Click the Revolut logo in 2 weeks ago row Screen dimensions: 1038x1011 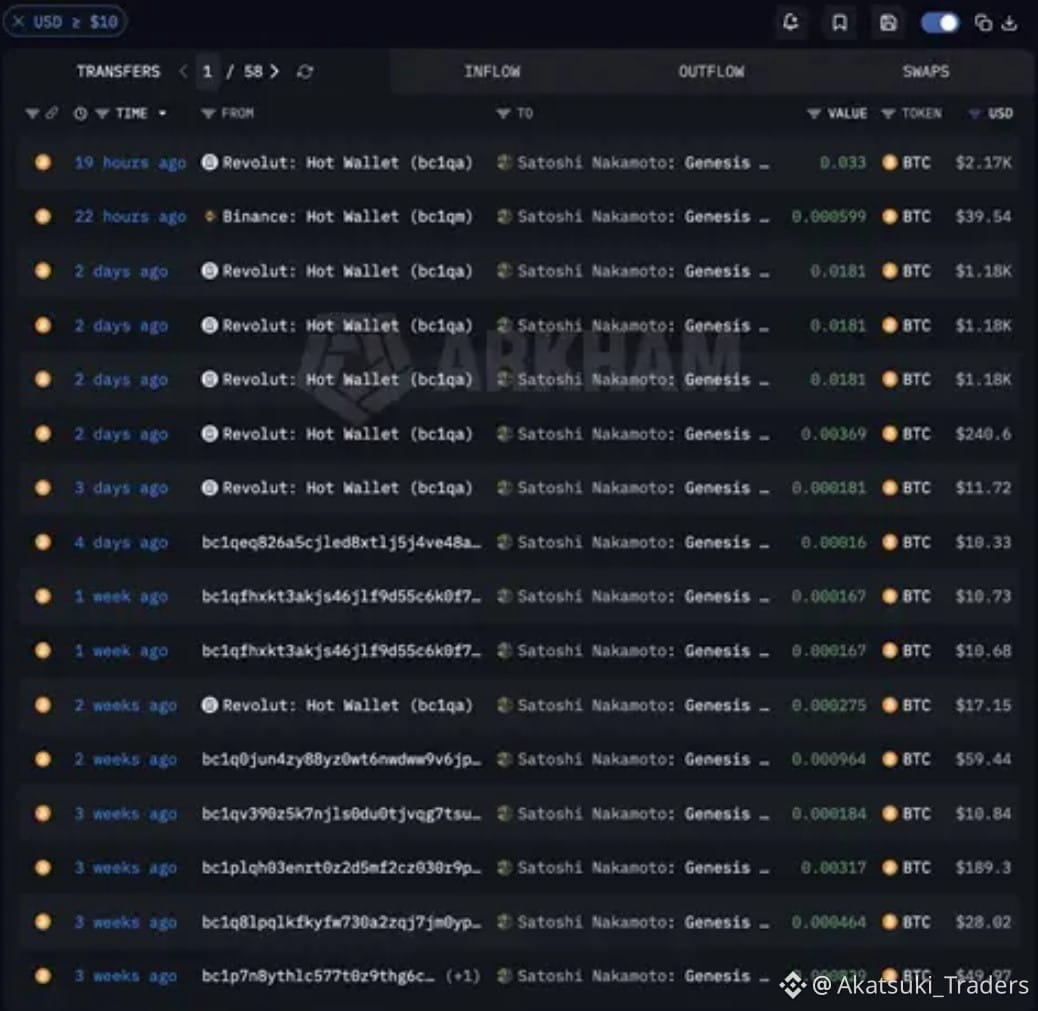(209, 705)
